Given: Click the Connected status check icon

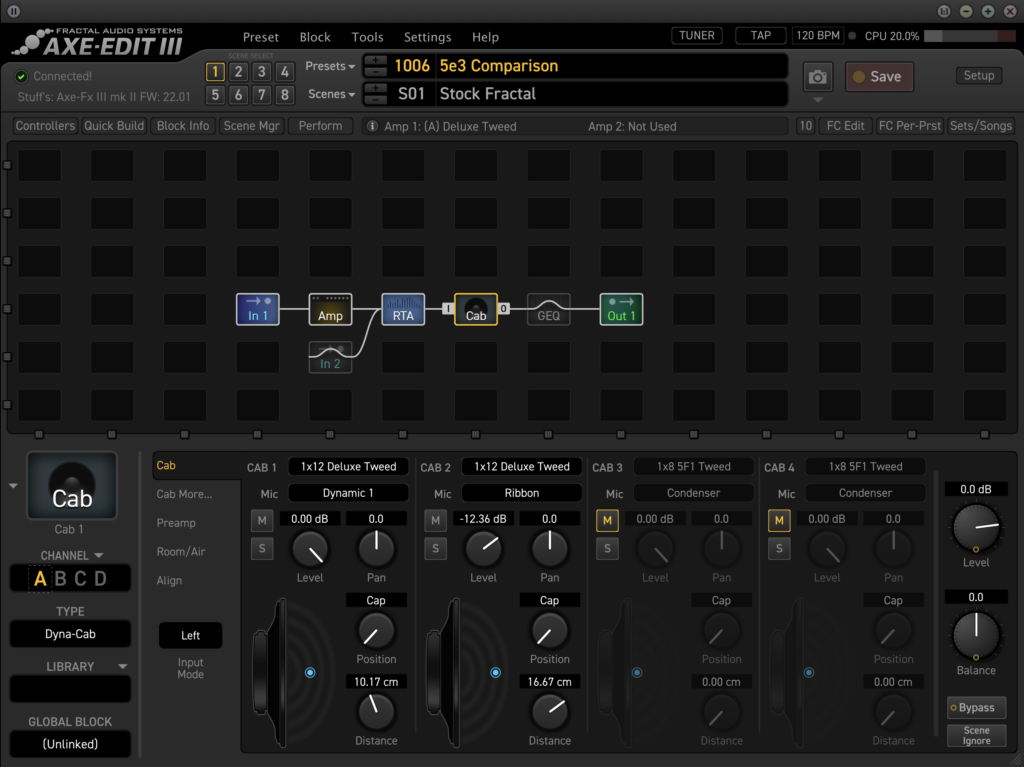Looking at the screenshot, I should [x=22, y=76].
